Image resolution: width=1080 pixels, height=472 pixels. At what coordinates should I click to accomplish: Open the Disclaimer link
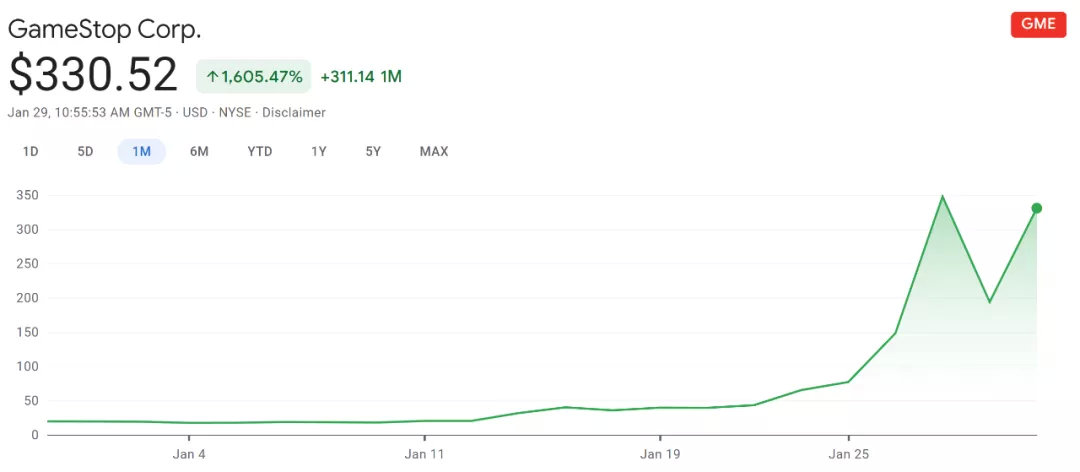294,112
